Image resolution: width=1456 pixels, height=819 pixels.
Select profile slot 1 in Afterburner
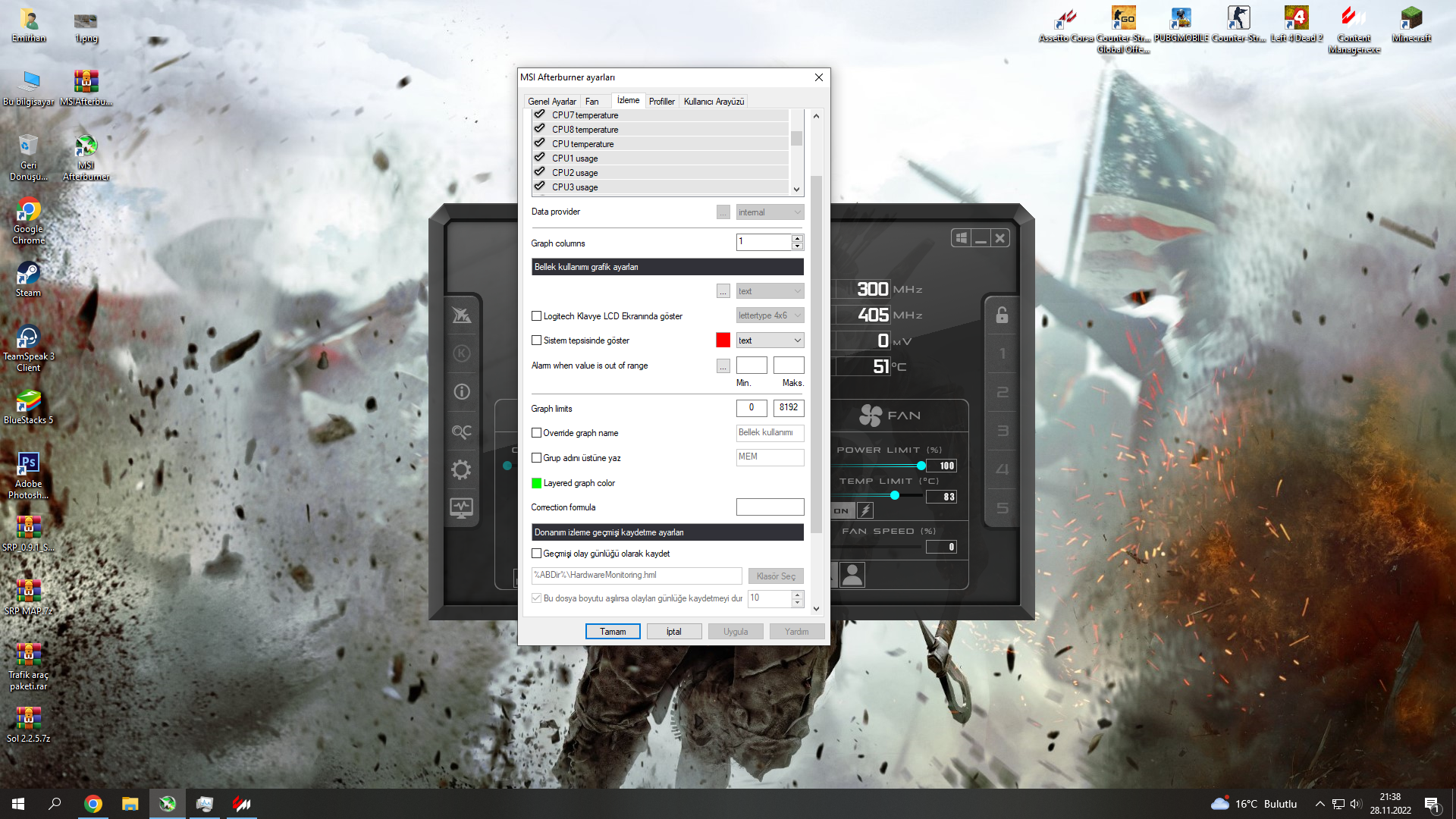click(x=1002, y=353)
